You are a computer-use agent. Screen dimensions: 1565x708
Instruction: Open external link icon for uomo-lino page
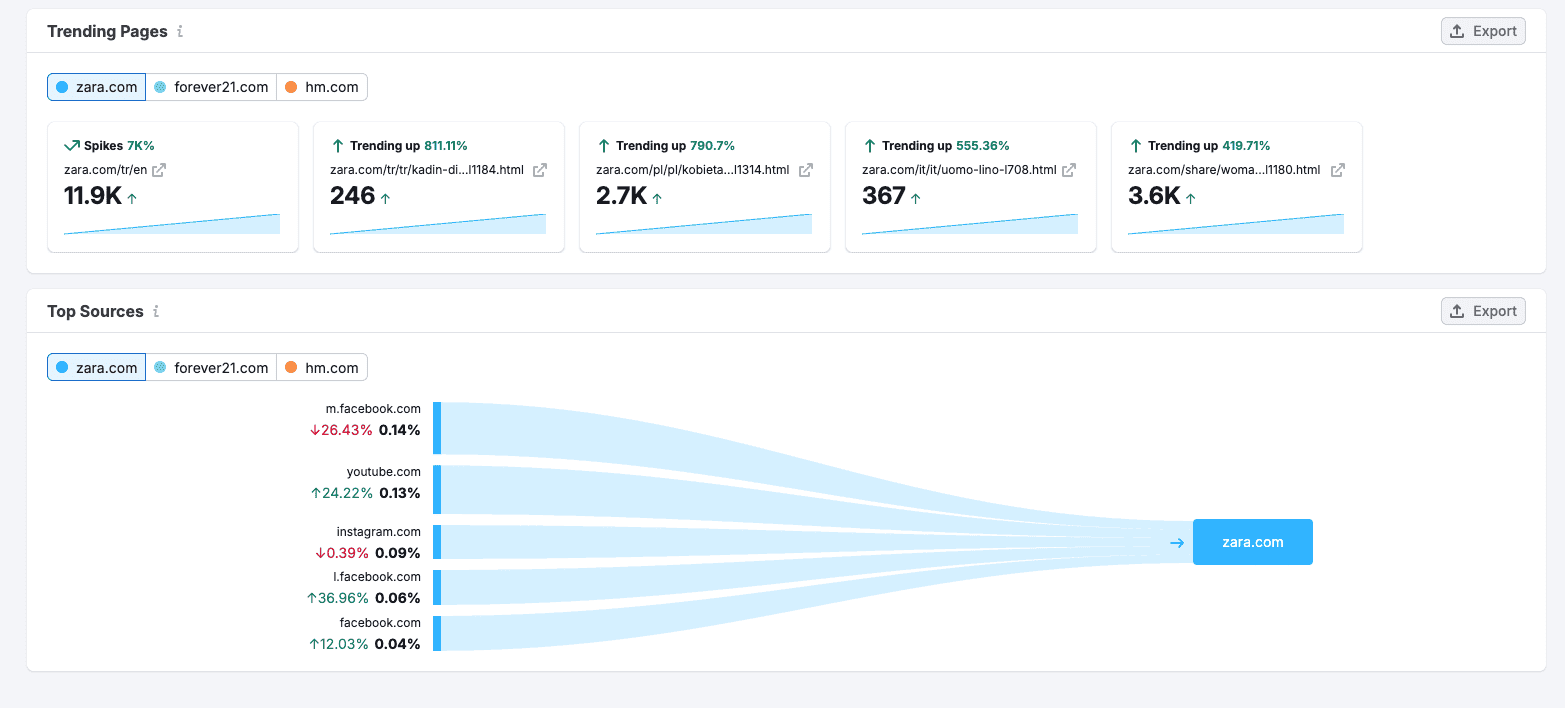pyautogui.click(x=1069, y=170)
